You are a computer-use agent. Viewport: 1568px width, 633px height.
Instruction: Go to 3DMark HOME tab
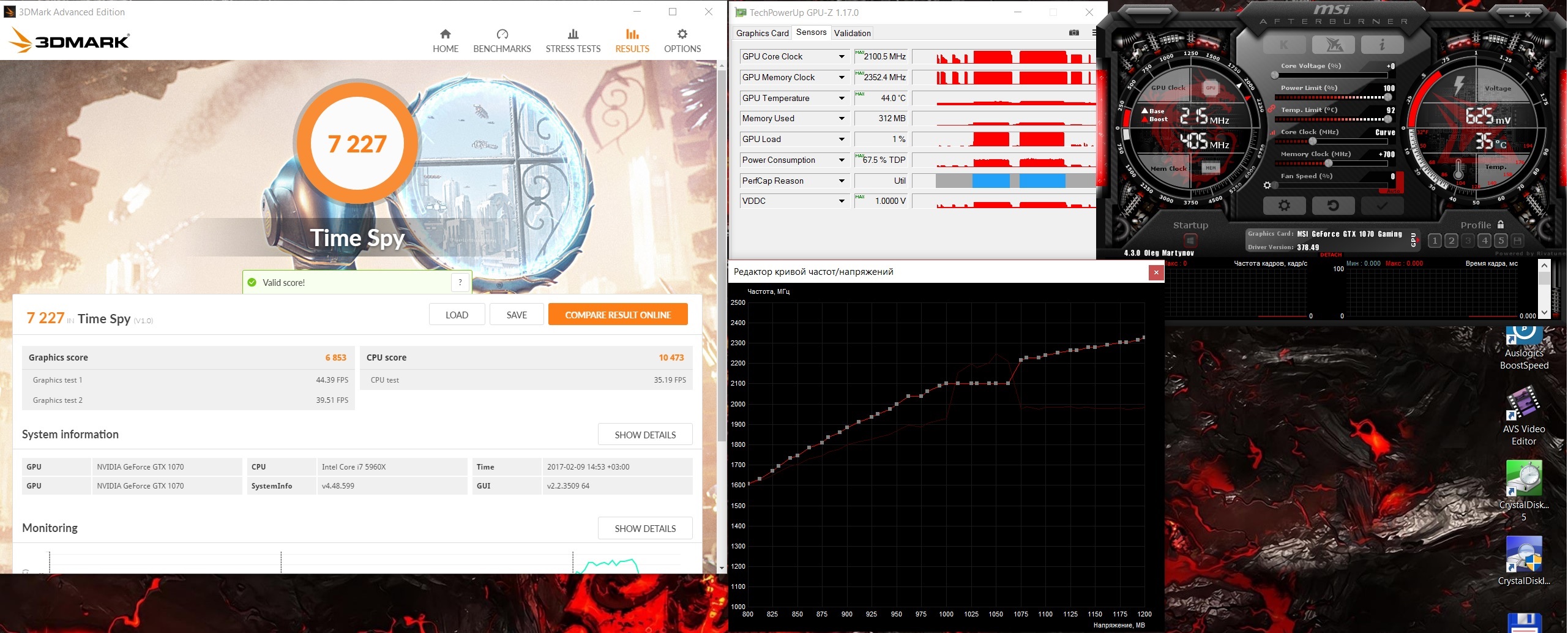446,41
